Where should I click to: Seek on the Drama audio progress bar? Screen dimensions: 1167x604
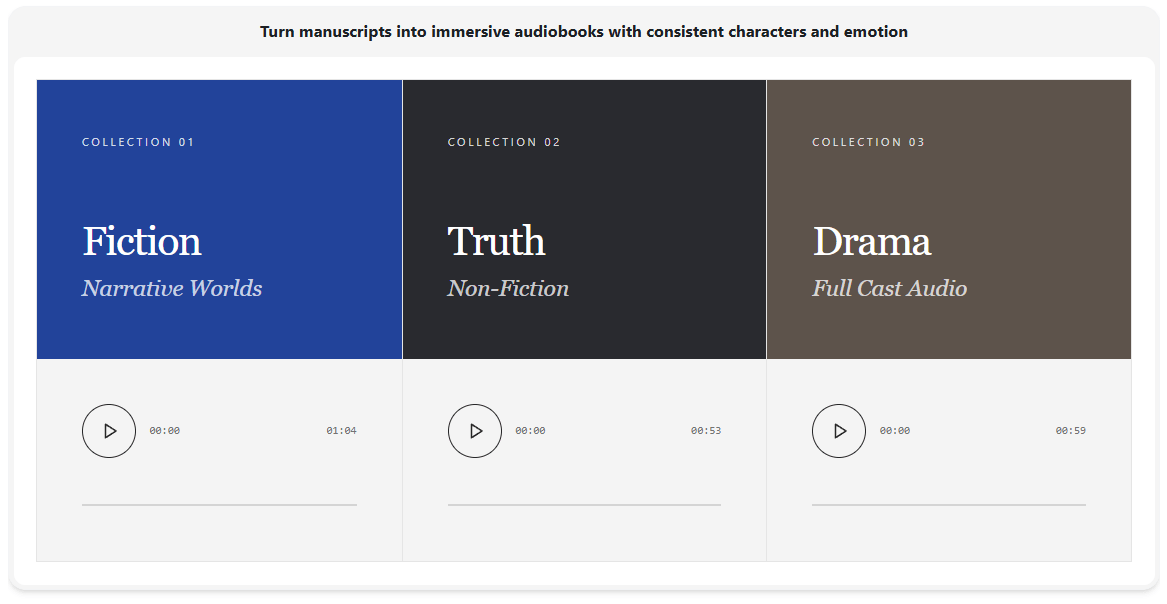[949, 505]
